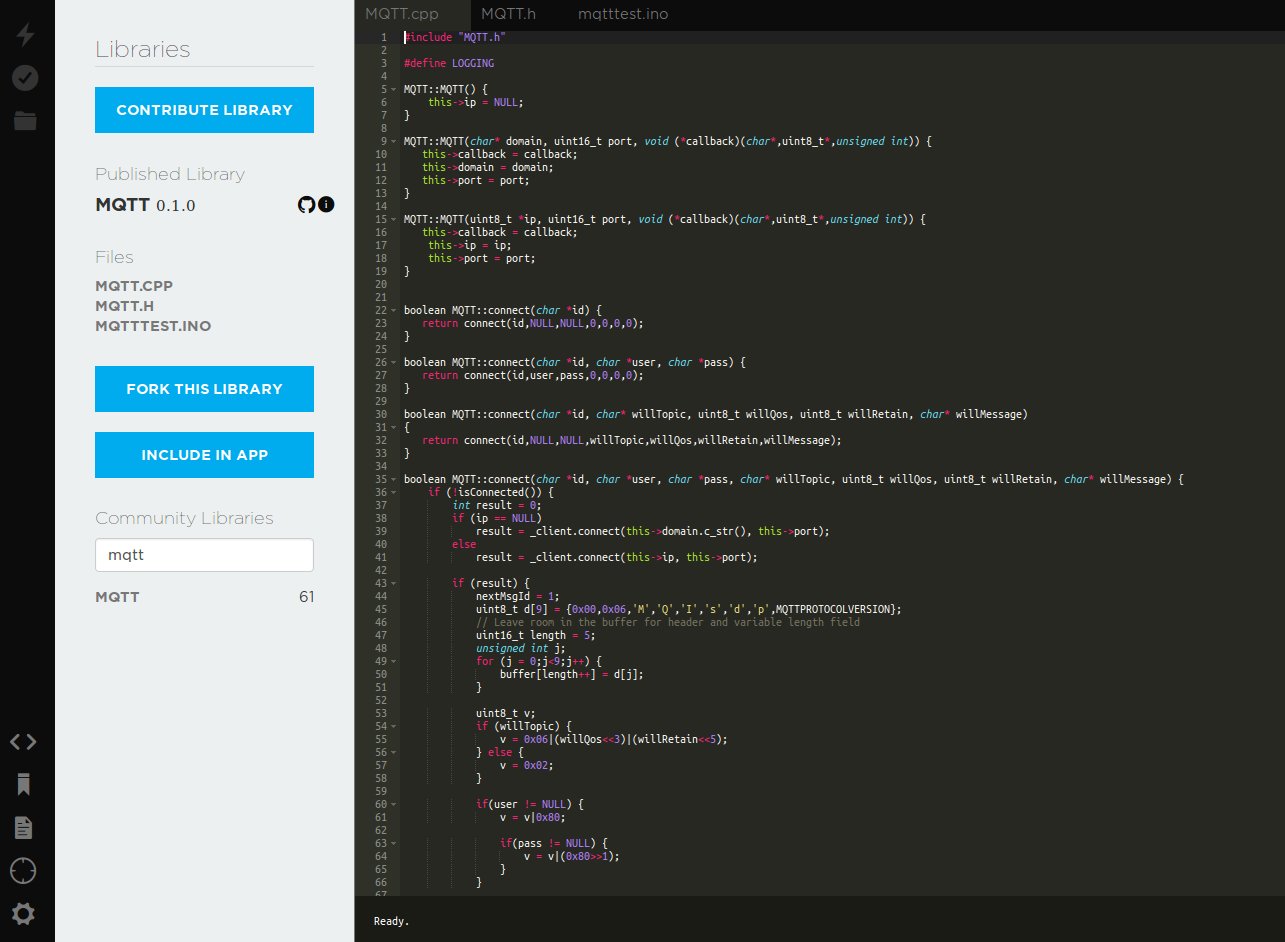Viewport: 1285px width, 942px height.
Task: Collapse the fold arrow at line 5
Action: [x=394, y=89]
